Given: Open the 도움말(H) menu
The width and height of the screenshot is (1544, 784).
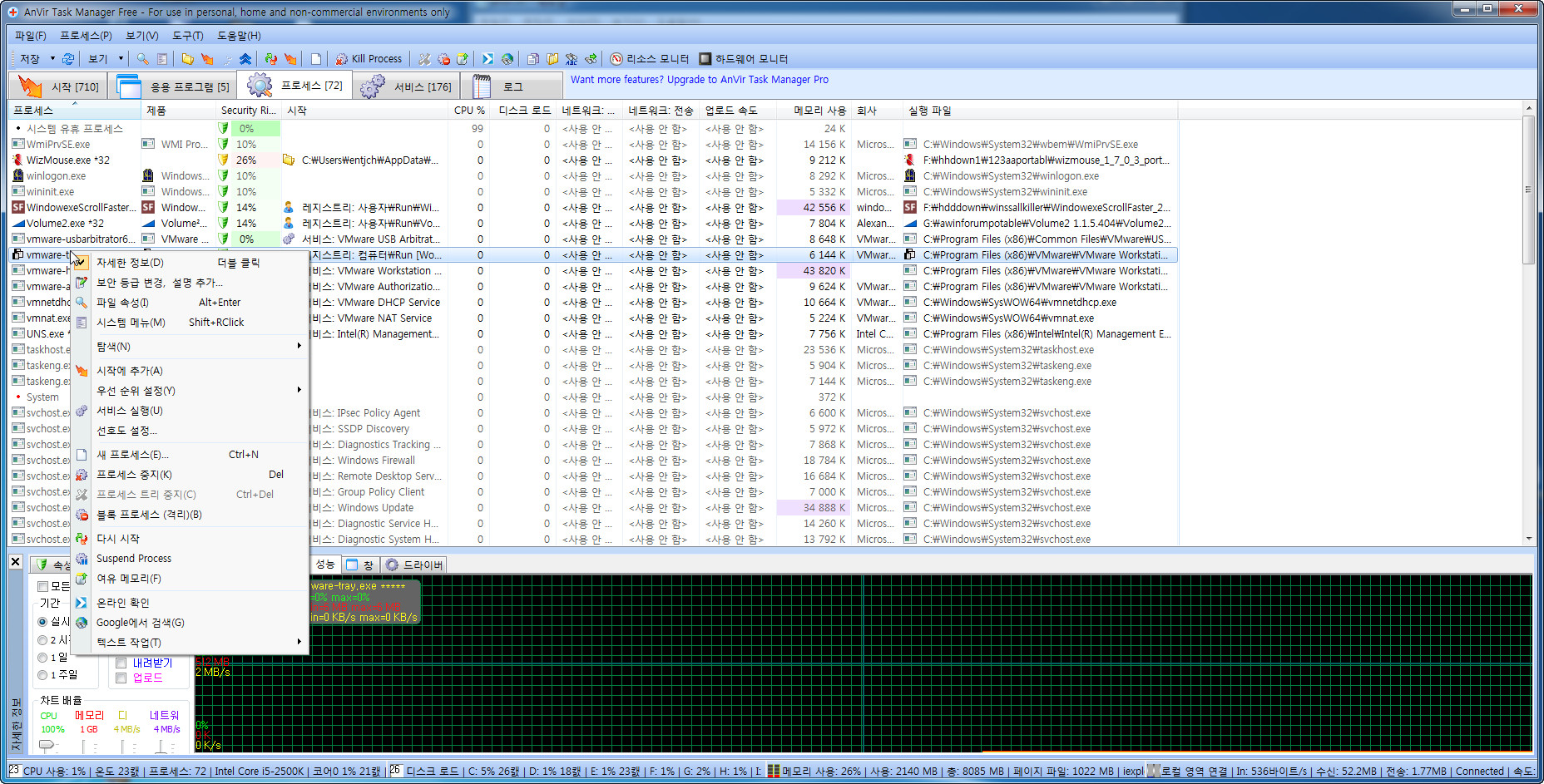Looking at the screenshot, I should [x=239, y=36].
